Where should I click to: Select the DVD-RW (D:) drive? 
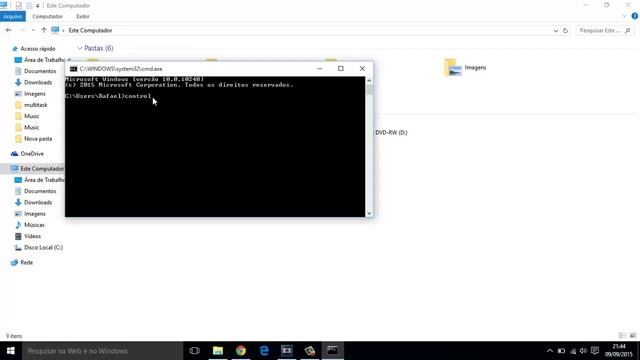(x=391, y=133)
